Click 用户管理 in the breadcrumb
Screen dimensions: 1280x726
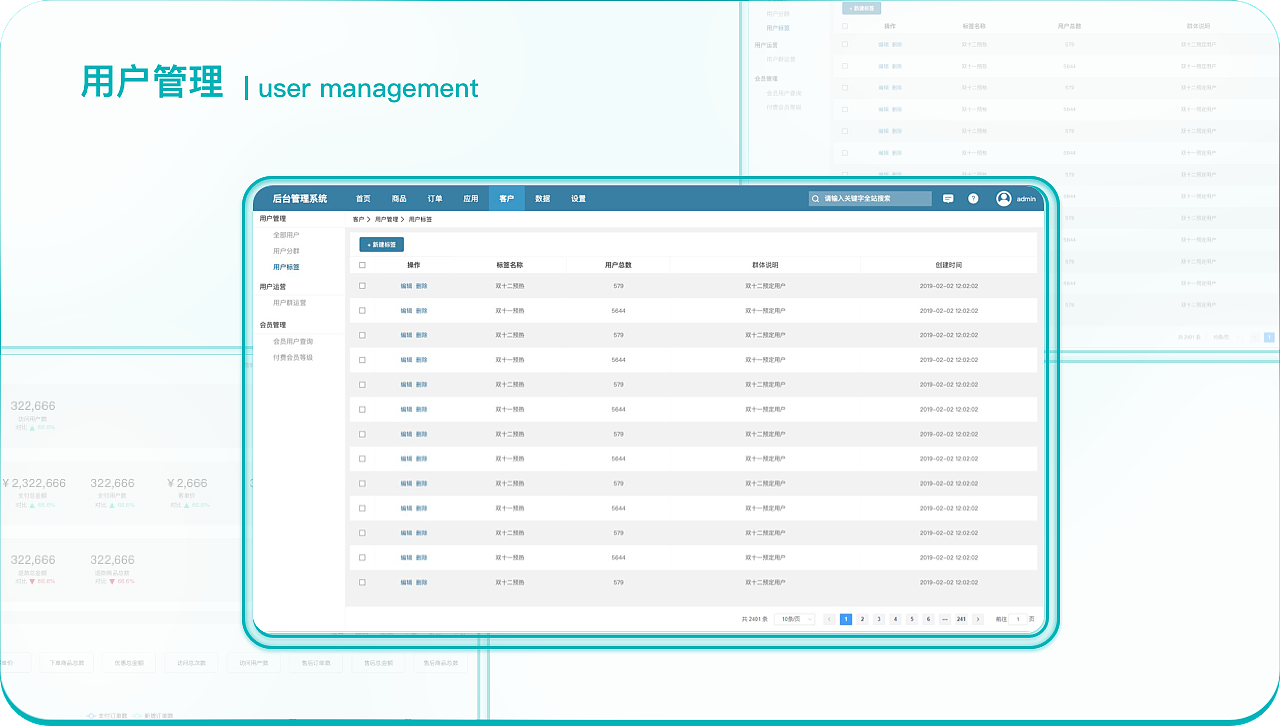pyautogui.click(x=386, y=219)
